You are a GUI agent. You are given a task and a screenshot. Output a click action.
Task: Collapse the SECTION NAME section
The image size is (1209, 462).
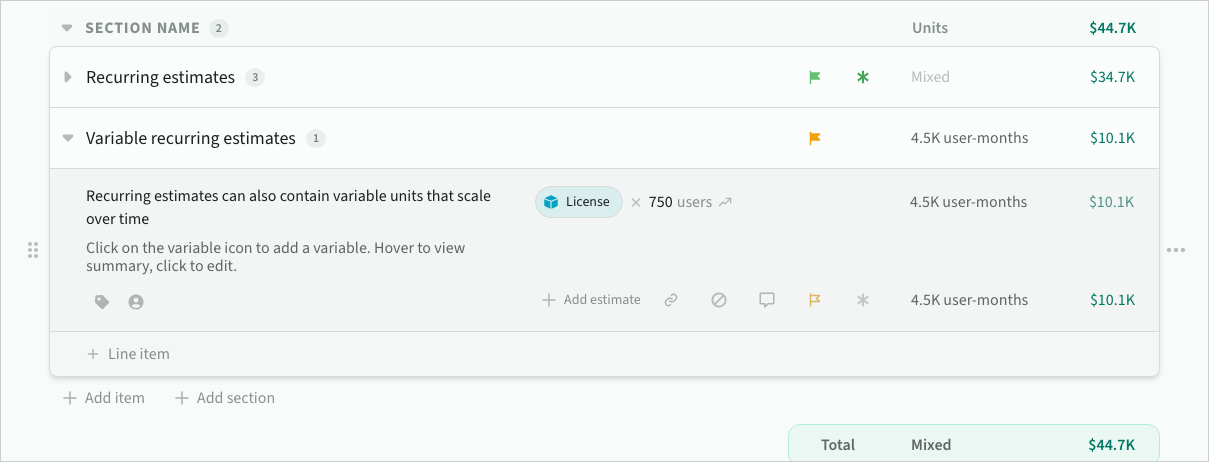tap(67, 28)
